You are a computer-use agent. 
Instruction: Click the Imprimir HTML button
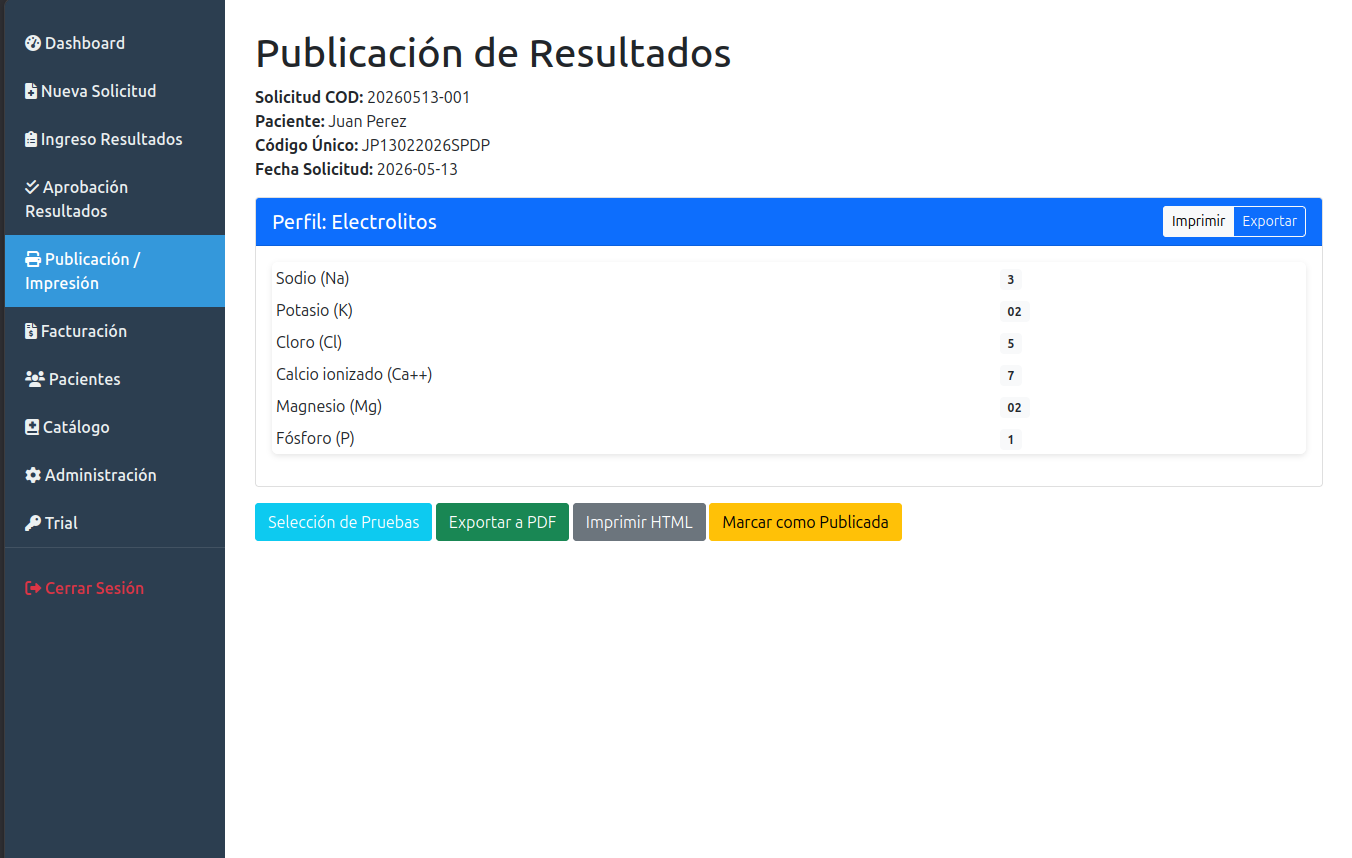tap(639, 522)
